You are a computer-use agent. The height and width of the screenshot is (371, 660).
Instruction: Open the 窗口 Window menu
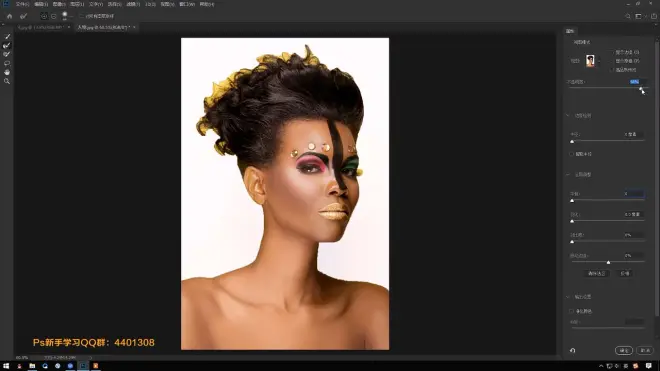point(187,4)
